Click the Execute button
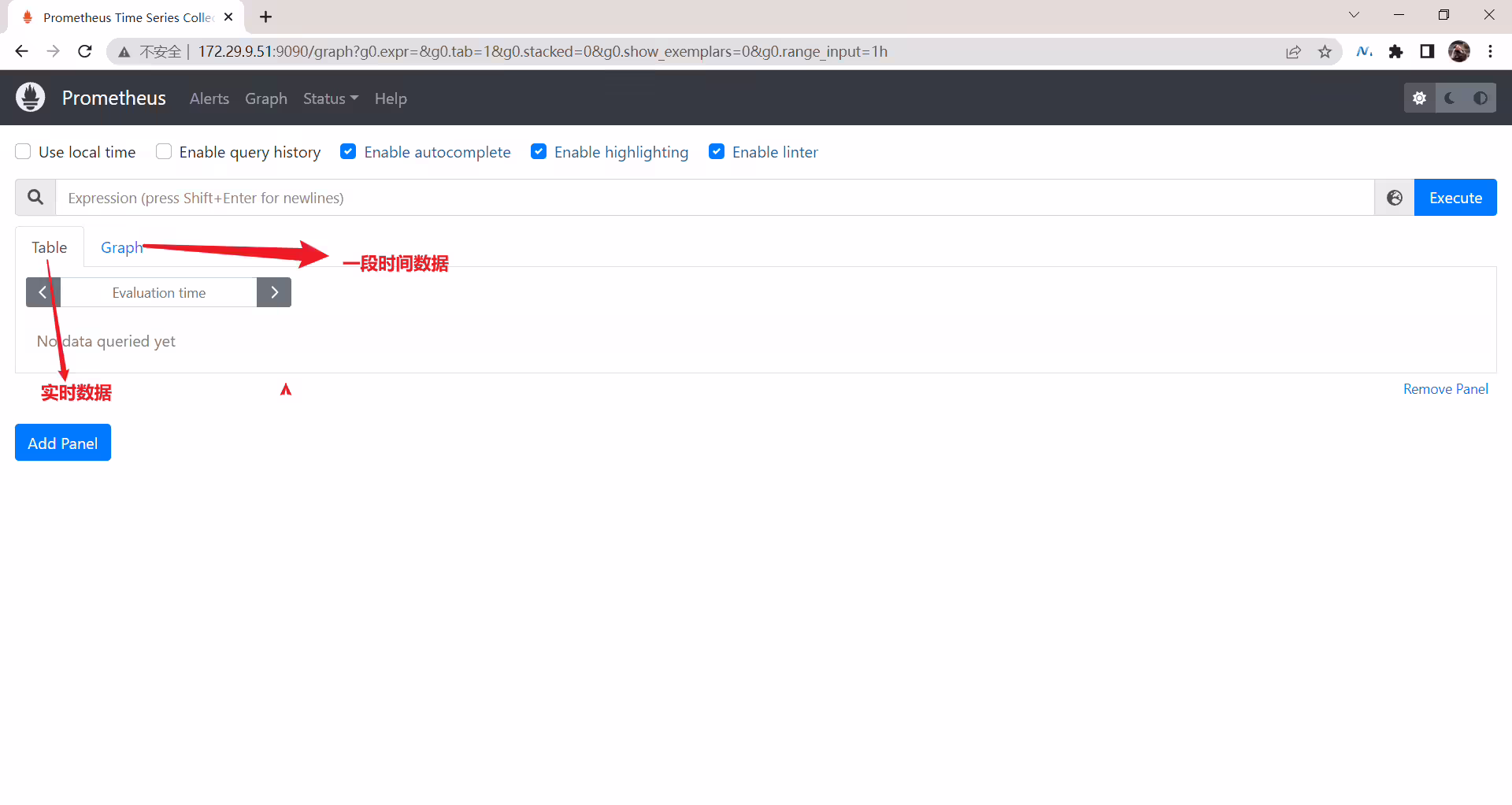The image size is (1512, 805). click(1455, 198)
